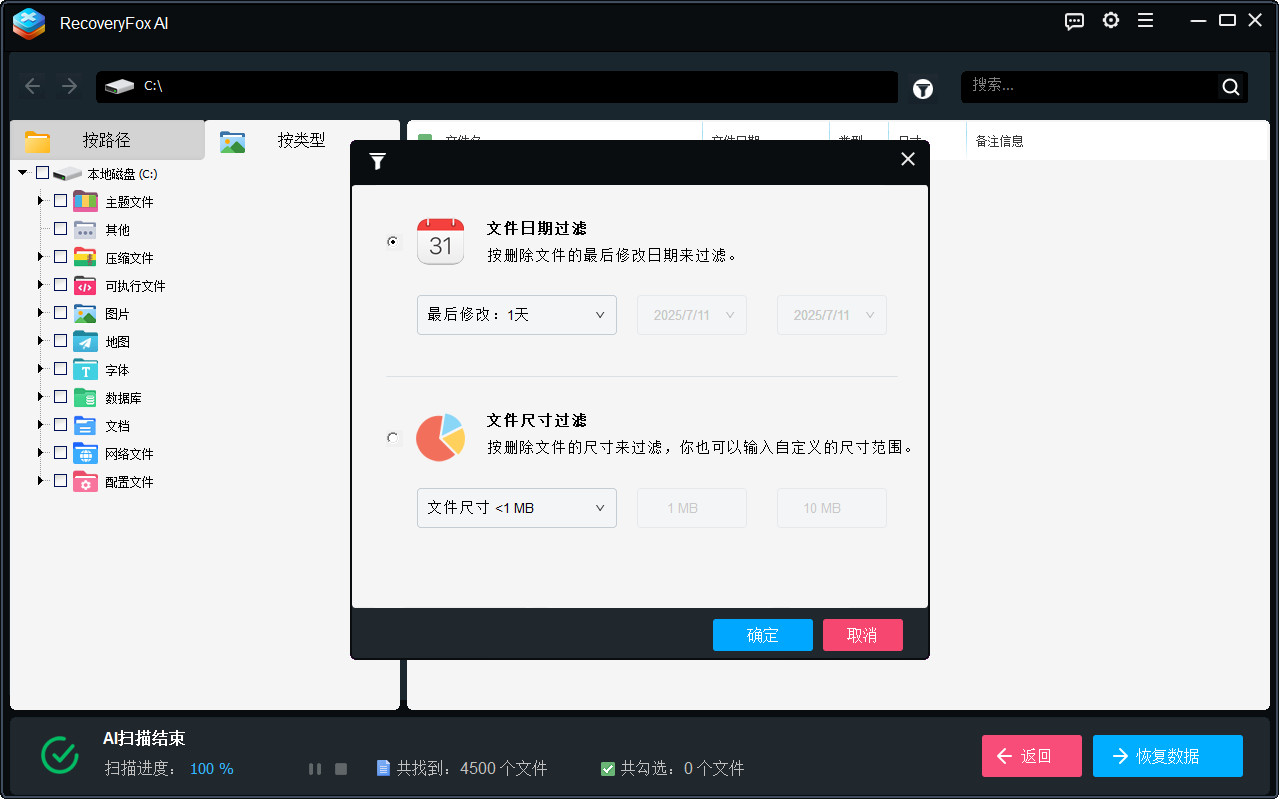This screenshot has width=1279, height=799.
Task: Check the 图片 folder checkbox
Action: pos(60,313)
